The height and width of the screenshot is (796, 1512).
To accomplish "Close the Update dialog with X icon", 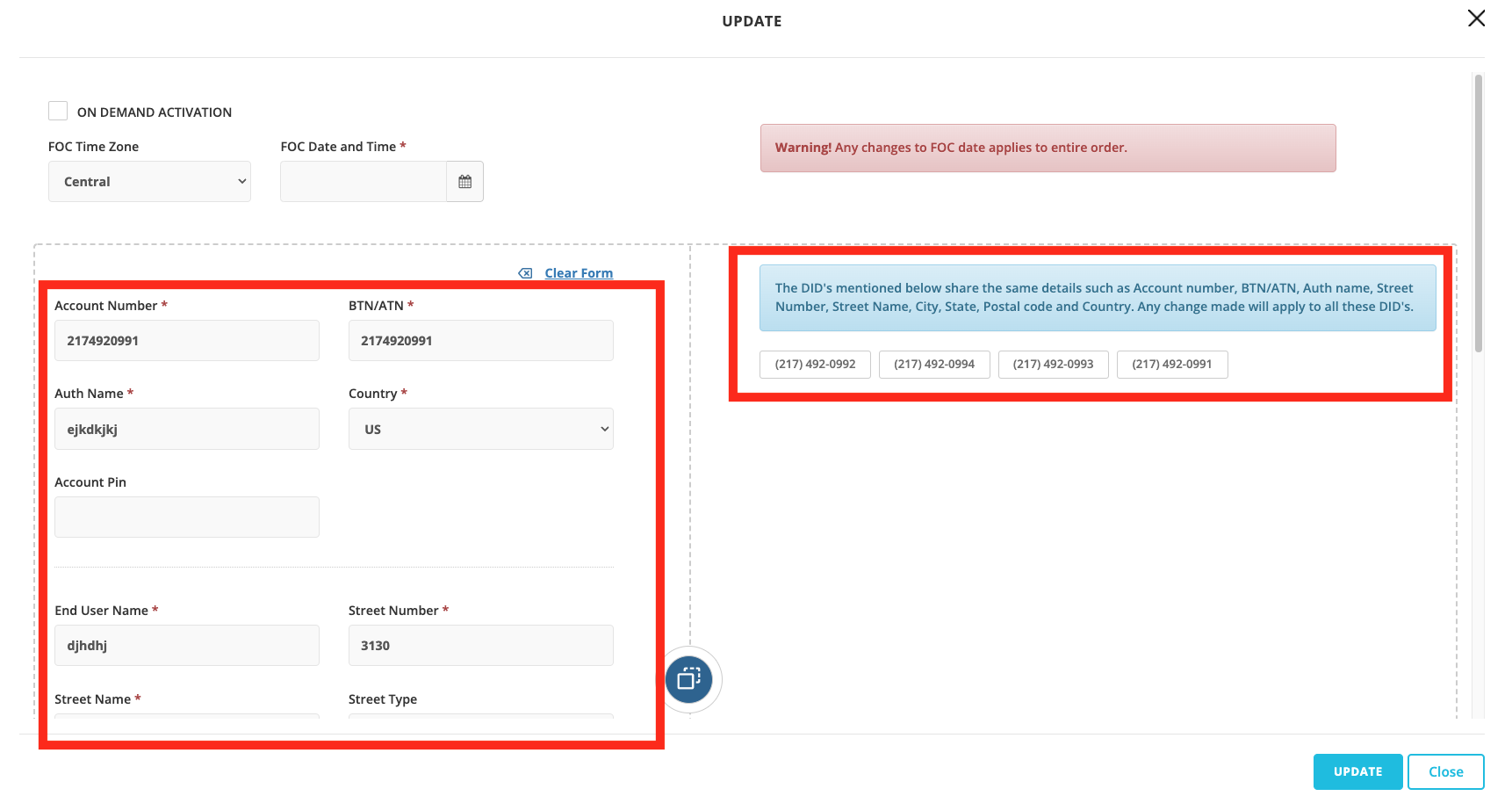I will click(x=1476, y=18).
